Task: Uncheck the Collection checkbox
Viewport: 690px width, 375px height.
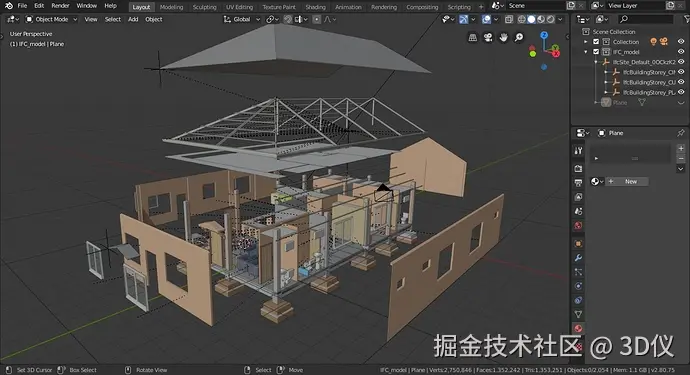Action: pos(596,42)
